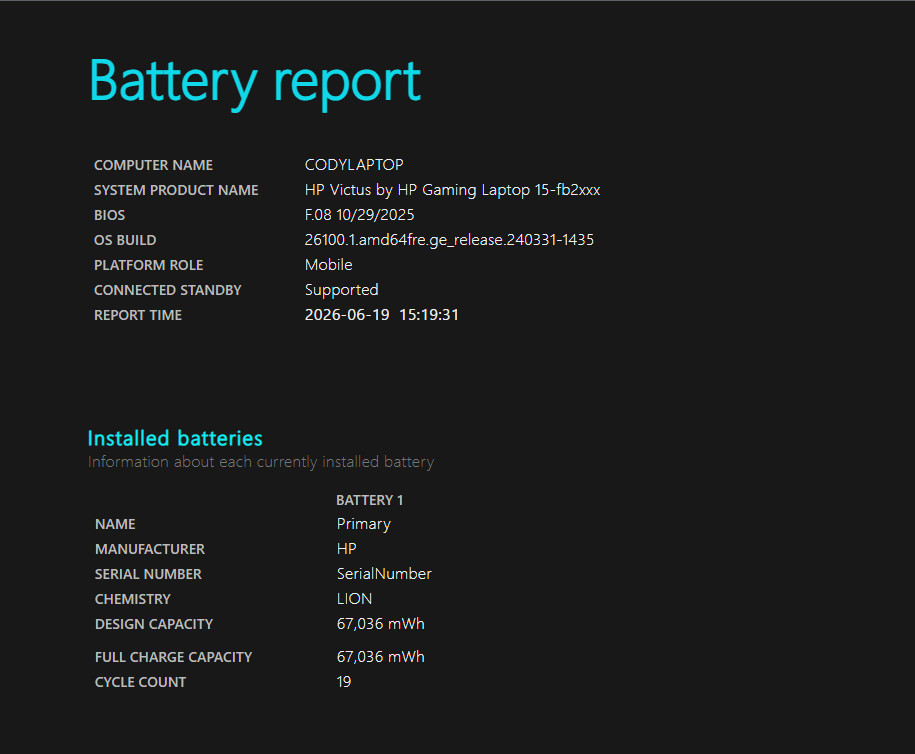
Task: Click report time '15:19:31'
Action: point(429,315)
